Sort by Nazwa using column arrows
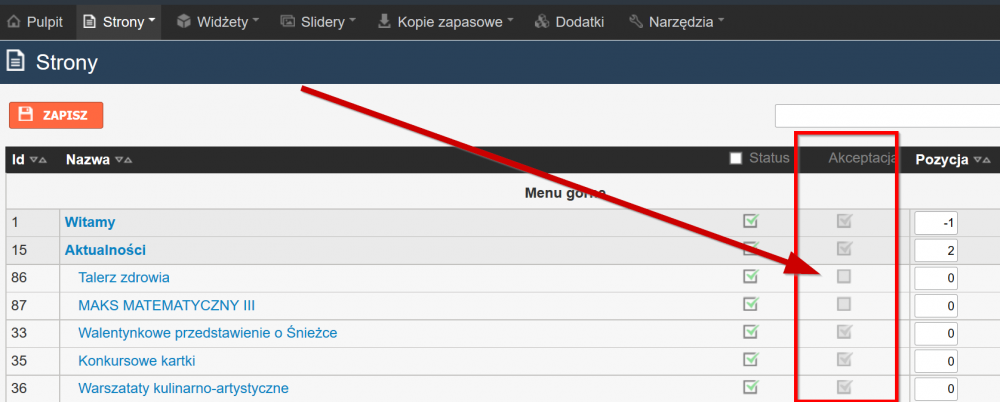This screenshot has width=1000, height=402. click(124, 160)
